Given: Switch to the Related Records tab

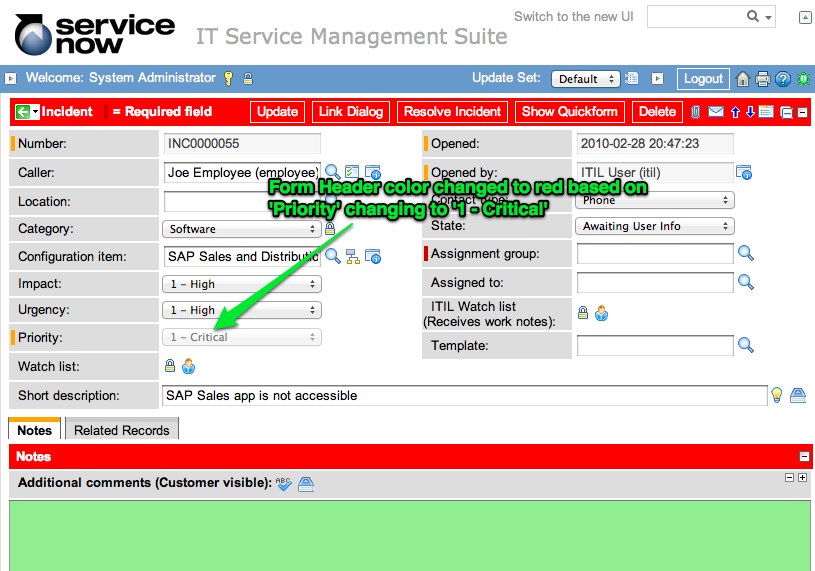Looking at the screenshot, I should pyautogui.click(x=122, y=429).
